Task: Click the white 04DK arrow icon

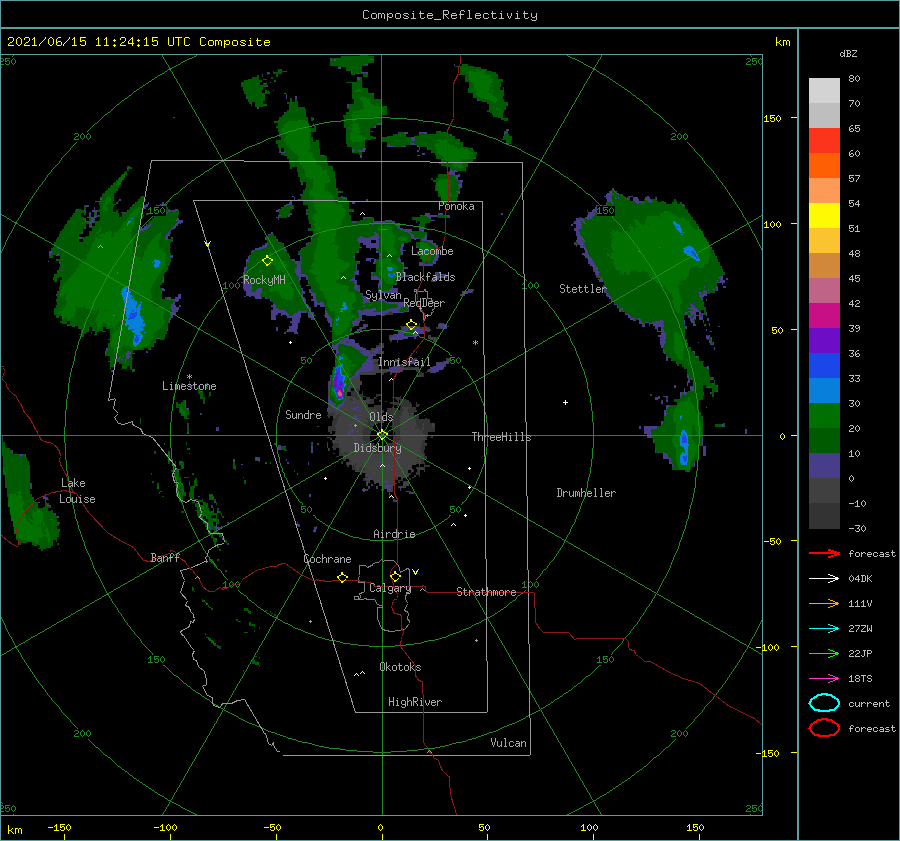Action: tap(824, 579)
